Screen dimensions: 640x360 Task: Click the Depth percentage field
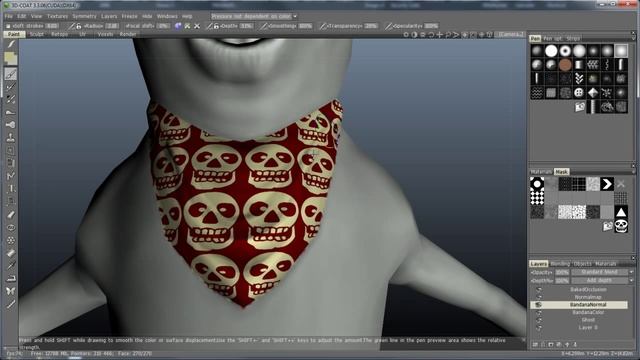point(247,26)
